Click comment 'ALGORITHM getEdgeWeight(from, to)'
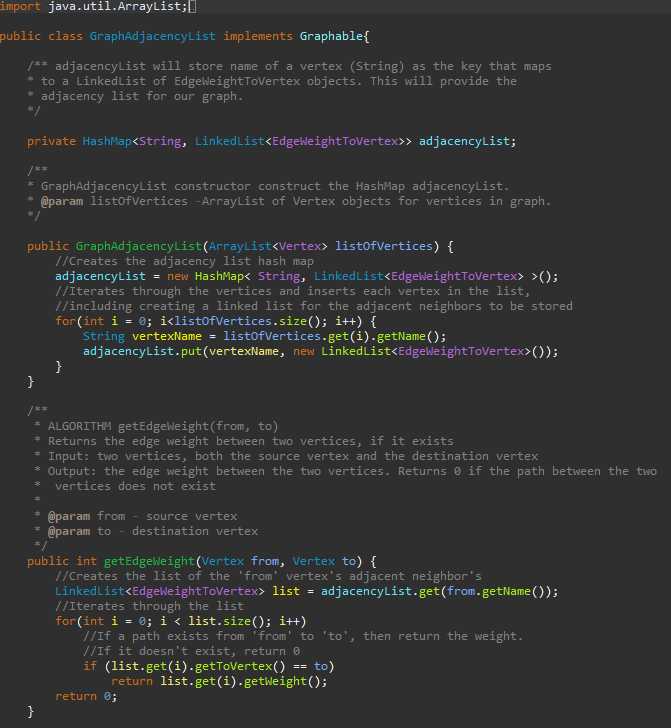Image resolution: width=671 pixels, height=728 pixels. click(163, 426)
